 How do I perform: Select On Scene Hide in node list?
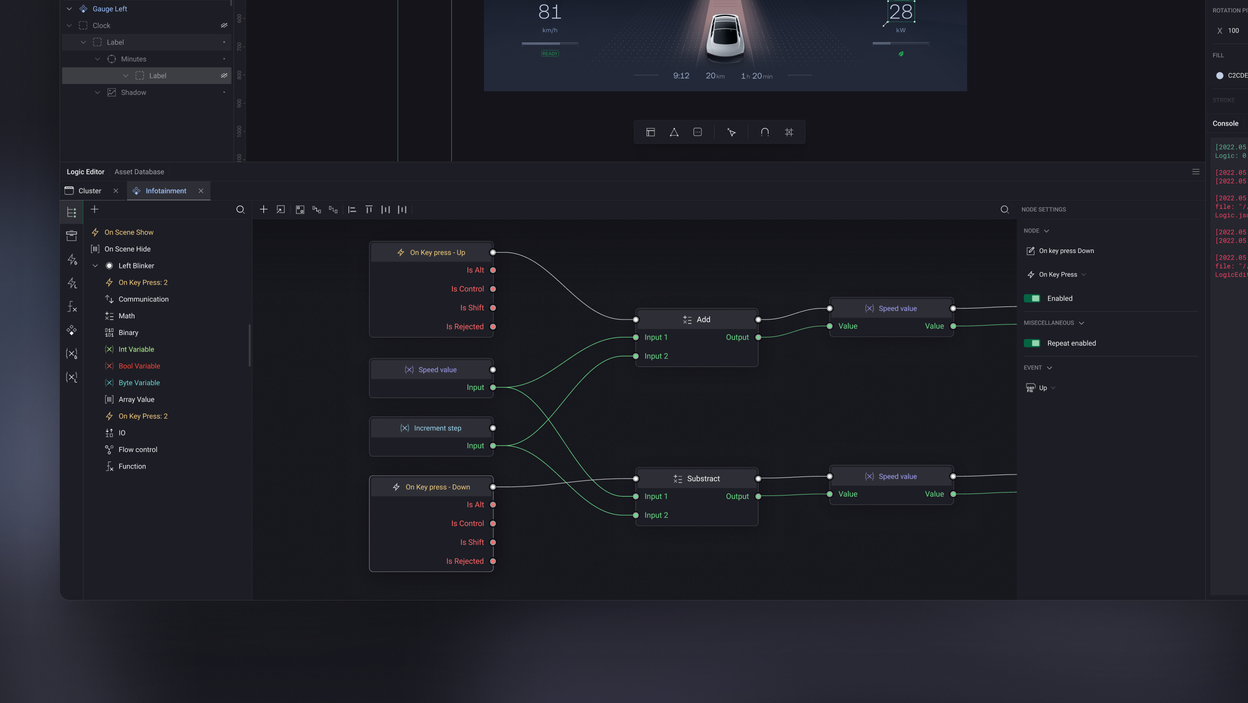click(128, 249)
